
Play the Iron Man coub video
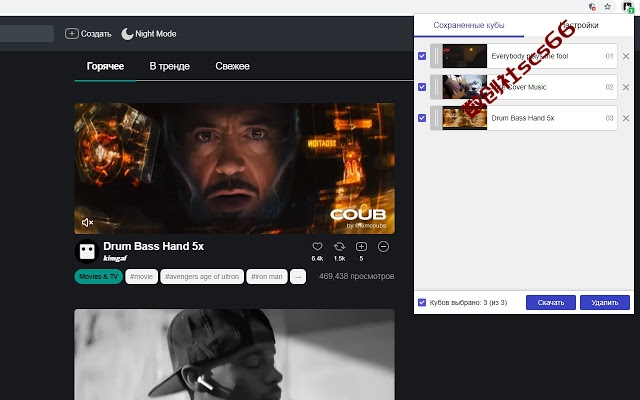234,168
